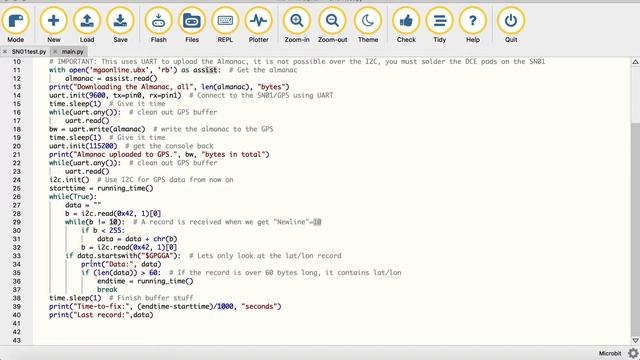Click the 'almanac = assist.read()' line
The width and height of the screenshot is (640, 360).
tap(111, 78)
